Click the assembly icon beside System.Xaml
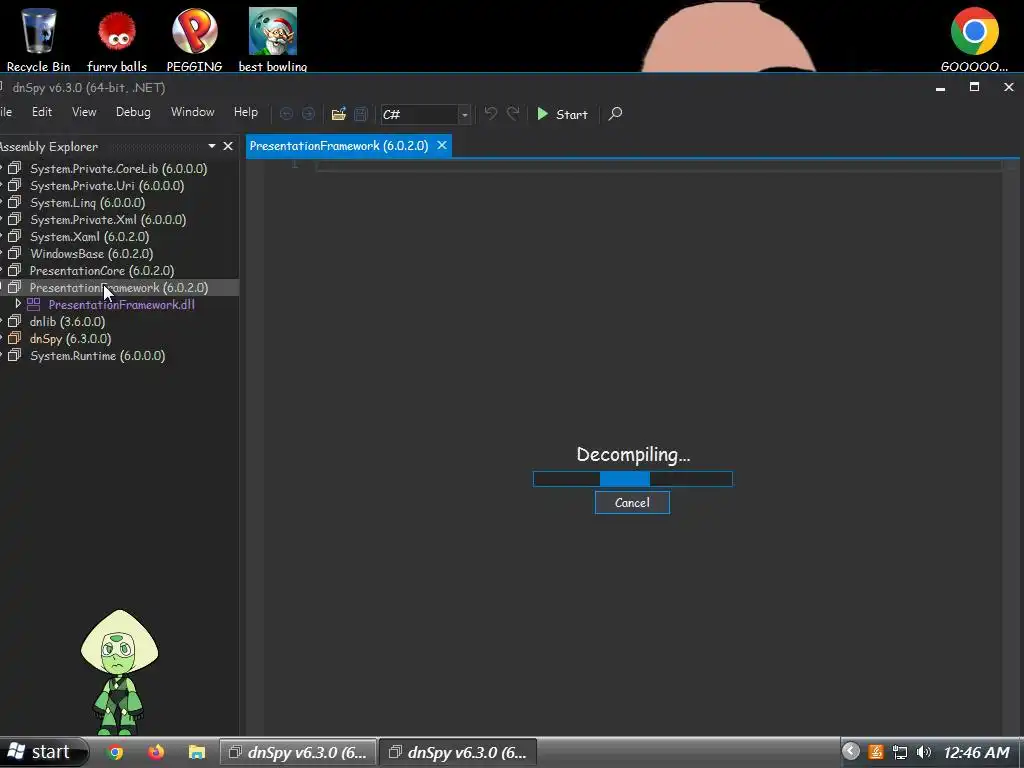 tap(14, 236)
